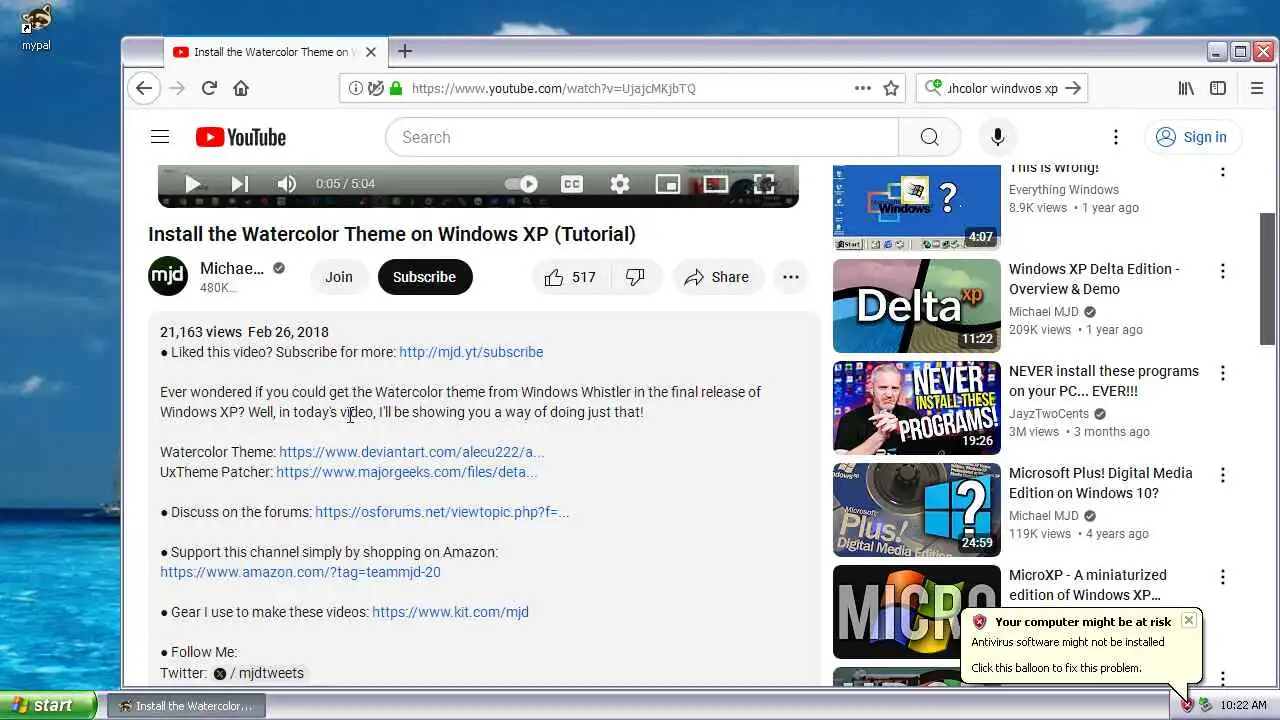Play the video
Image resolution: width=1280 pixels, height=720 pixels.
193,184
